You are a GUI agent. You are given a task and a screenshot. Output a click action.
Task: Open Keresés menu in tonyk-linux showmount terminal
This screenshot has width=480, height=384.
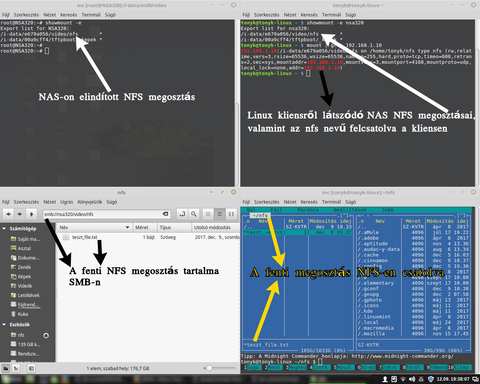pyautogui.click(x=309, y=15)
